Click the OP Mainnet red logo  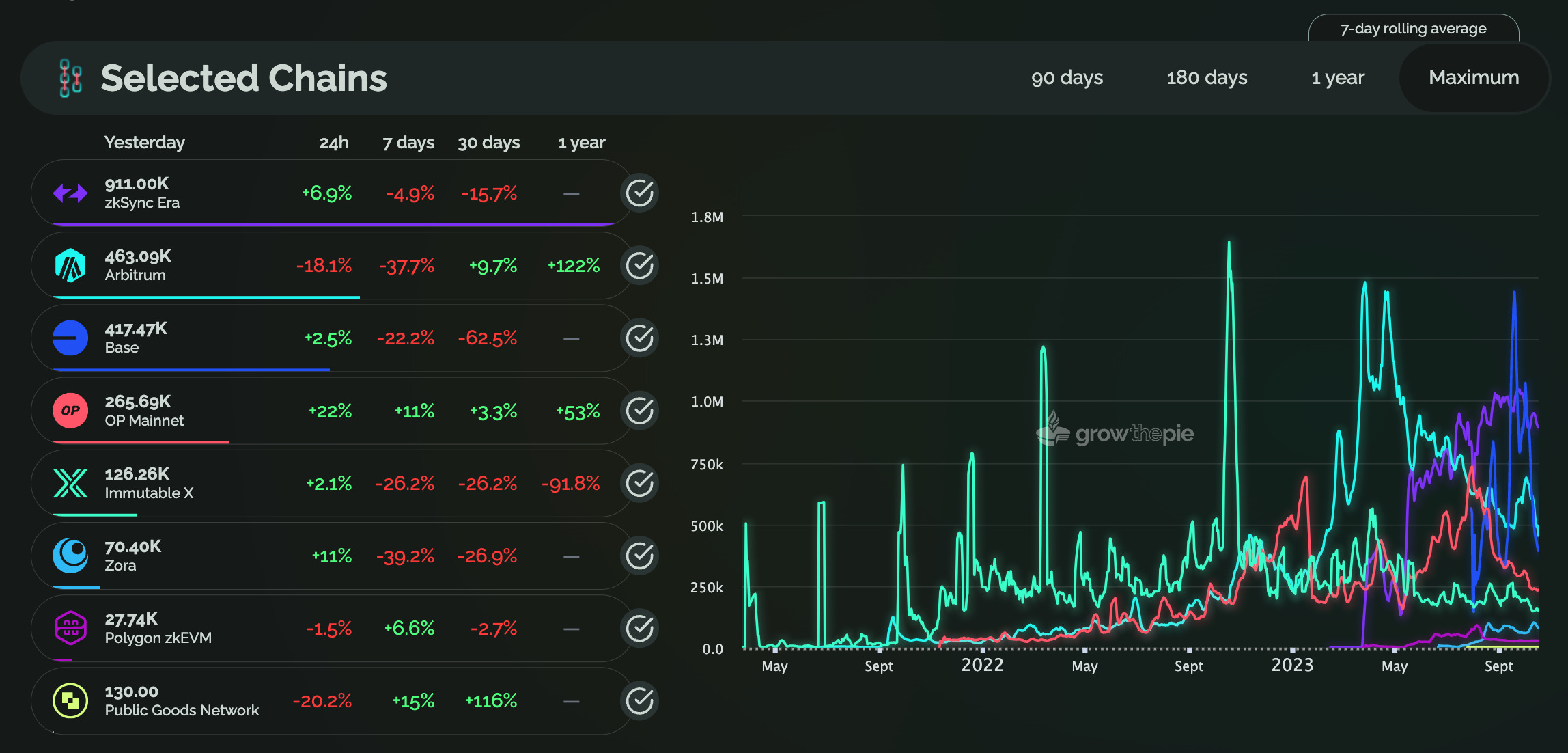(70, 411)
